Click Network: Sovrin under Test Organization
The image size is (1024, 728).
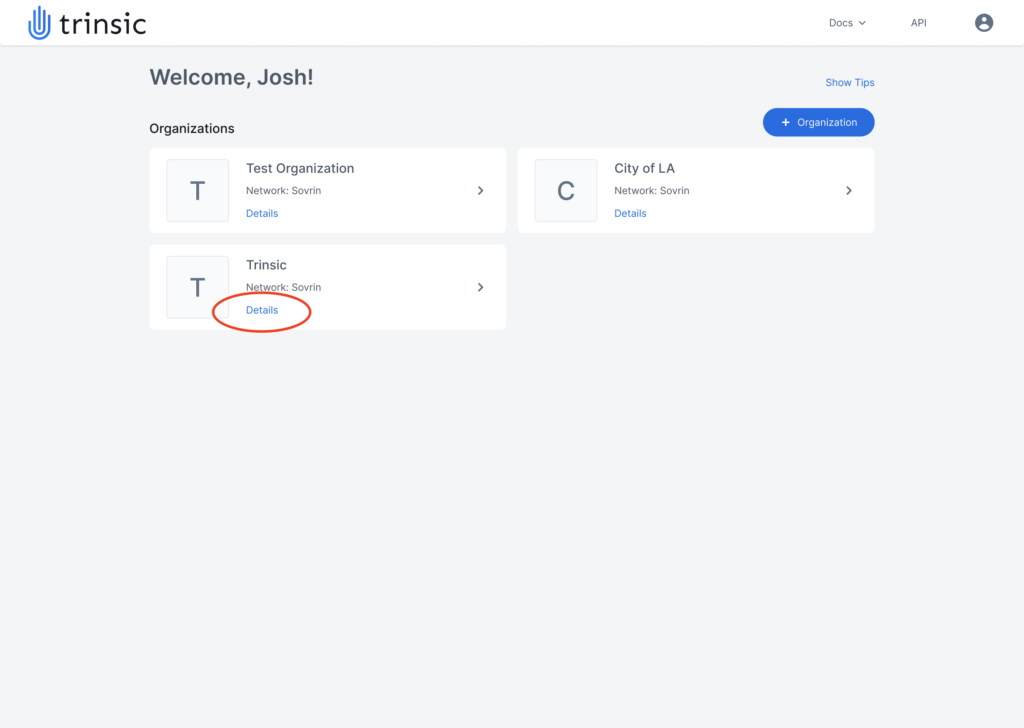tap(283, 191)
